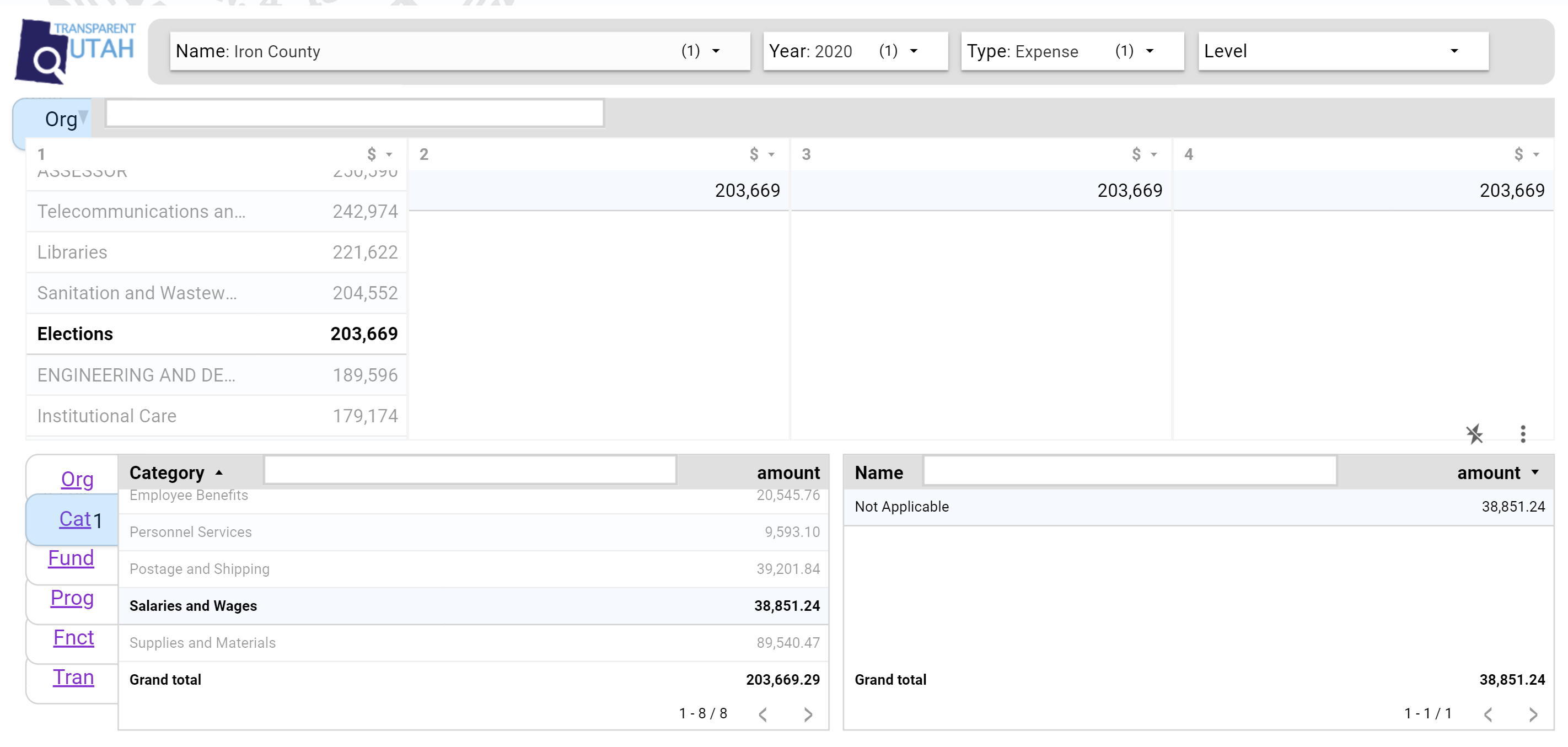The height and width of the screenshot is (747, 1568).
Task: Go to previous page in Name table
Action: (1488, 714)
